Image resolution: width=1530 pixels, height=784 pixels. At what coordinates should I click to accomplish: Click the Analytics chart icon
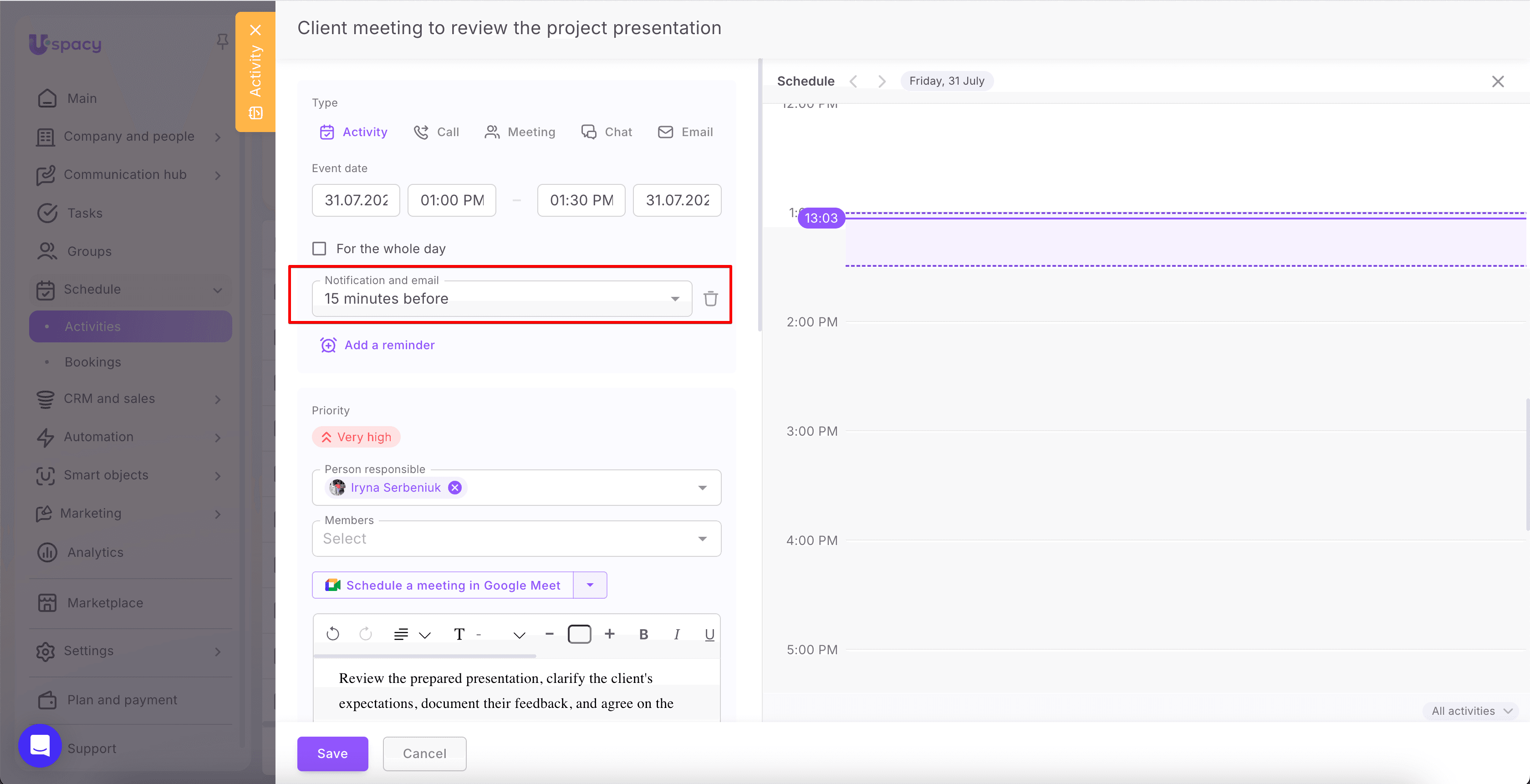[x=47, y=552]
